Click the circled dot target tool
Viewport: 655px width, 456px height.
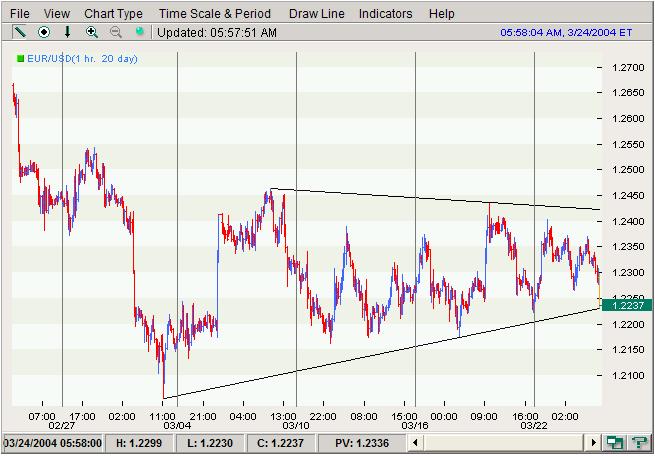click(x=44, y=32)
